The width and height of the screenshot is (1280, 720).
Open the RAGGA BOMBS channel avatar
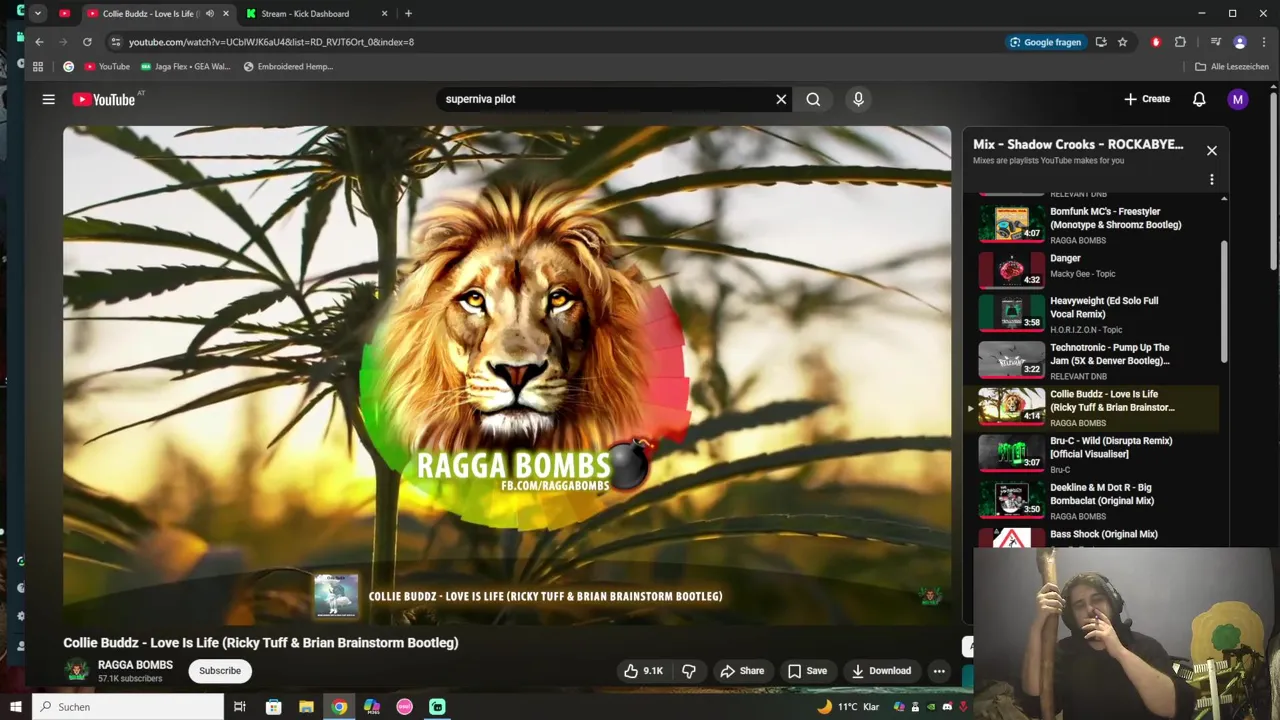(x=76, y=671)
